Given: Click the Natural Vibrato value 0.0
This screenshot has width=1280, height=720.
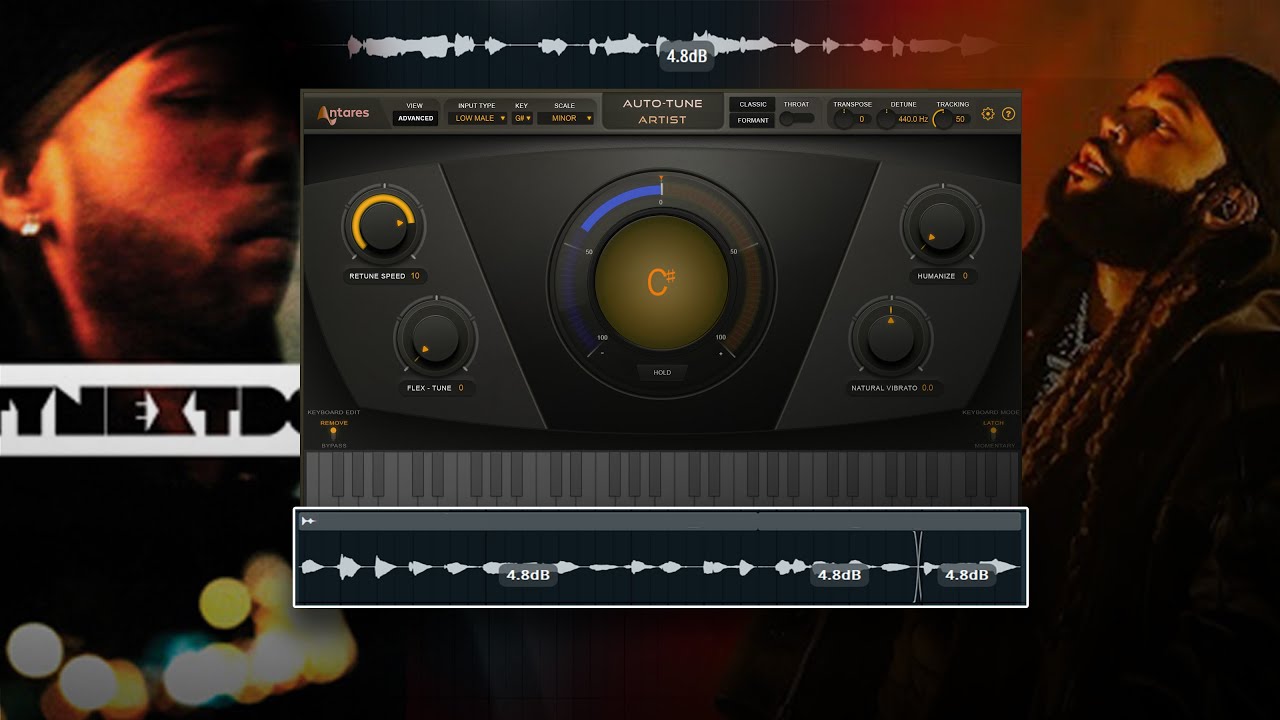Looking at the screenshot, I should (927, 387).
